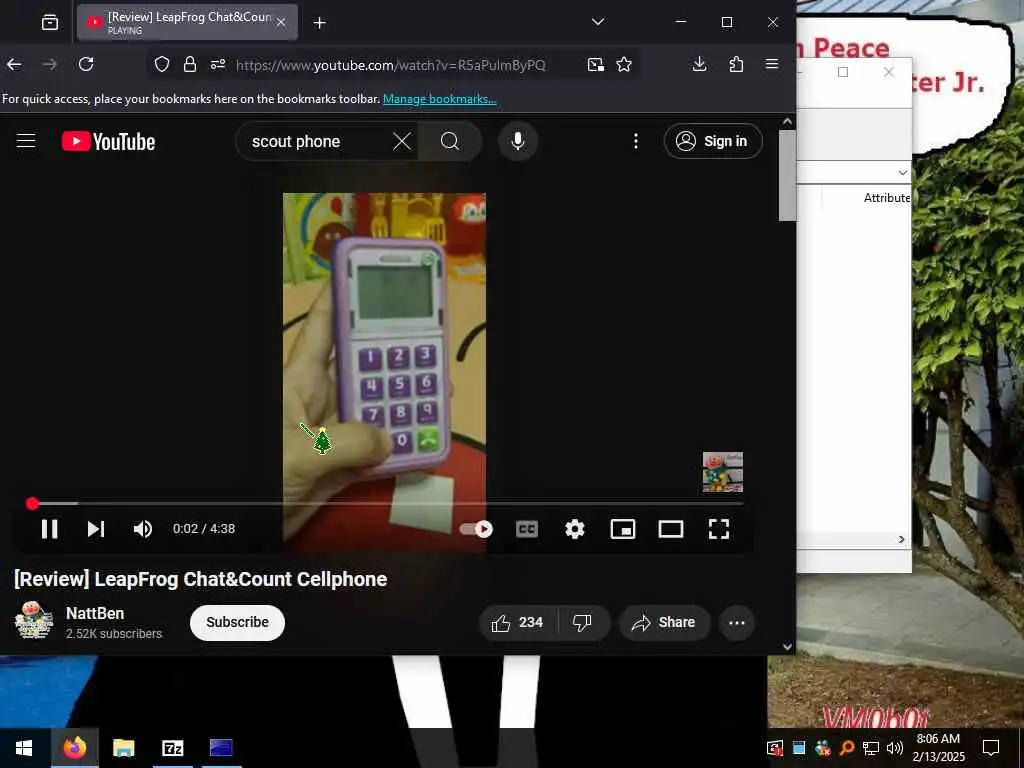
Task: Open 7-Zip taskbar button
Action: pos(172,748)
